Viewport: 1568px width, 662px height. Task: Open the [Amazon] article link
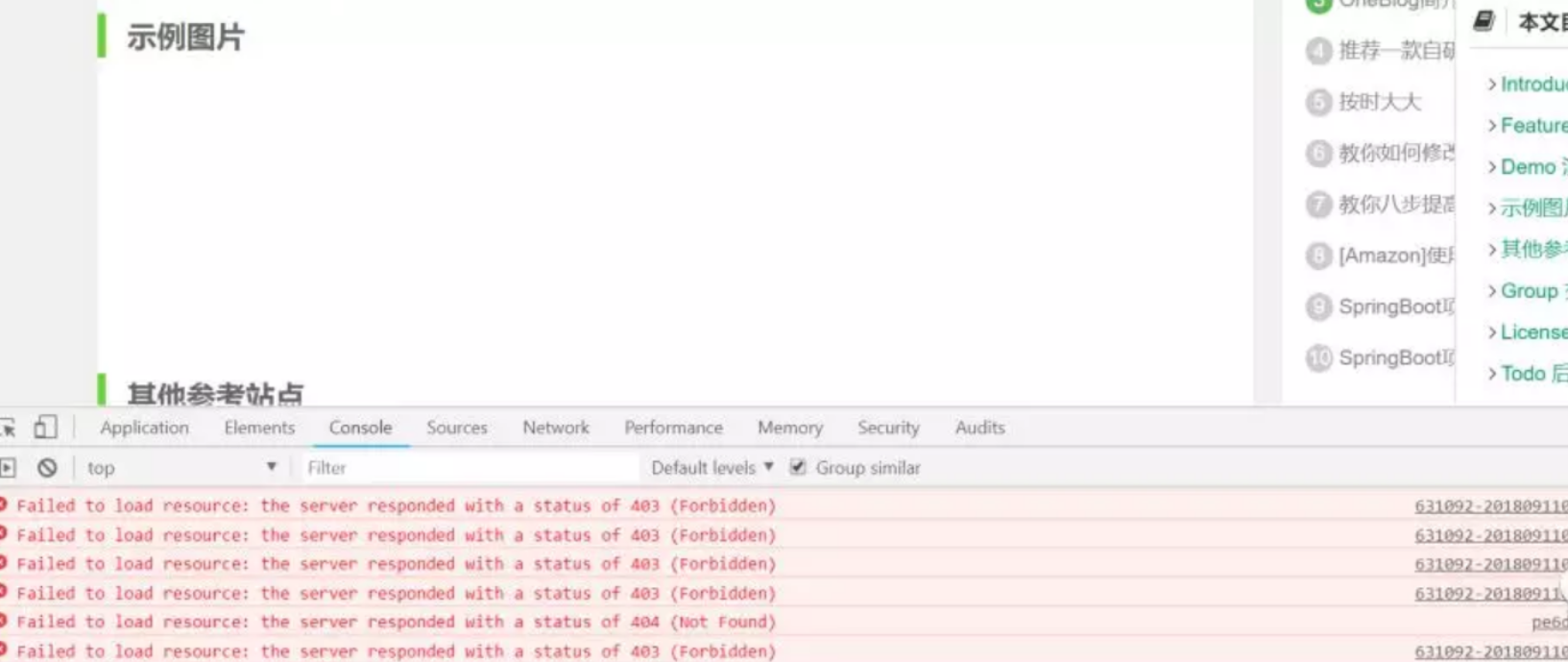[1395, 256]
